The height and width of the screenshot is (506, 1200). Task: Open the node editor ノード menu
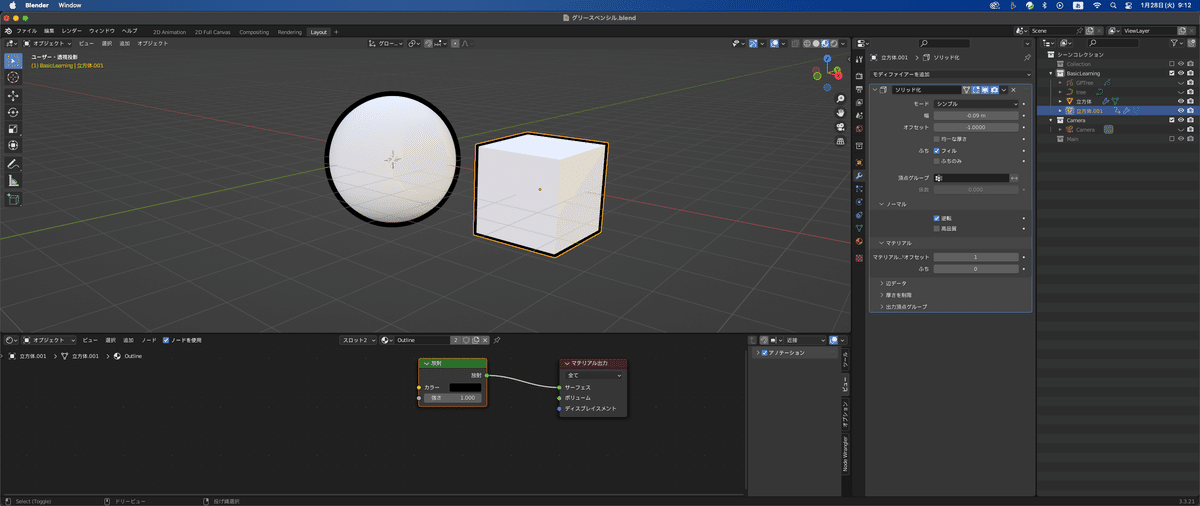tap(149, 340)
